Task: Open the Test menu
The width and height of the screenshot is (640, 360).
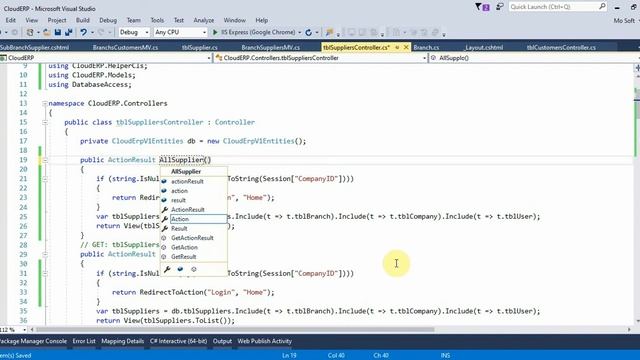Action: coord(179,20)
